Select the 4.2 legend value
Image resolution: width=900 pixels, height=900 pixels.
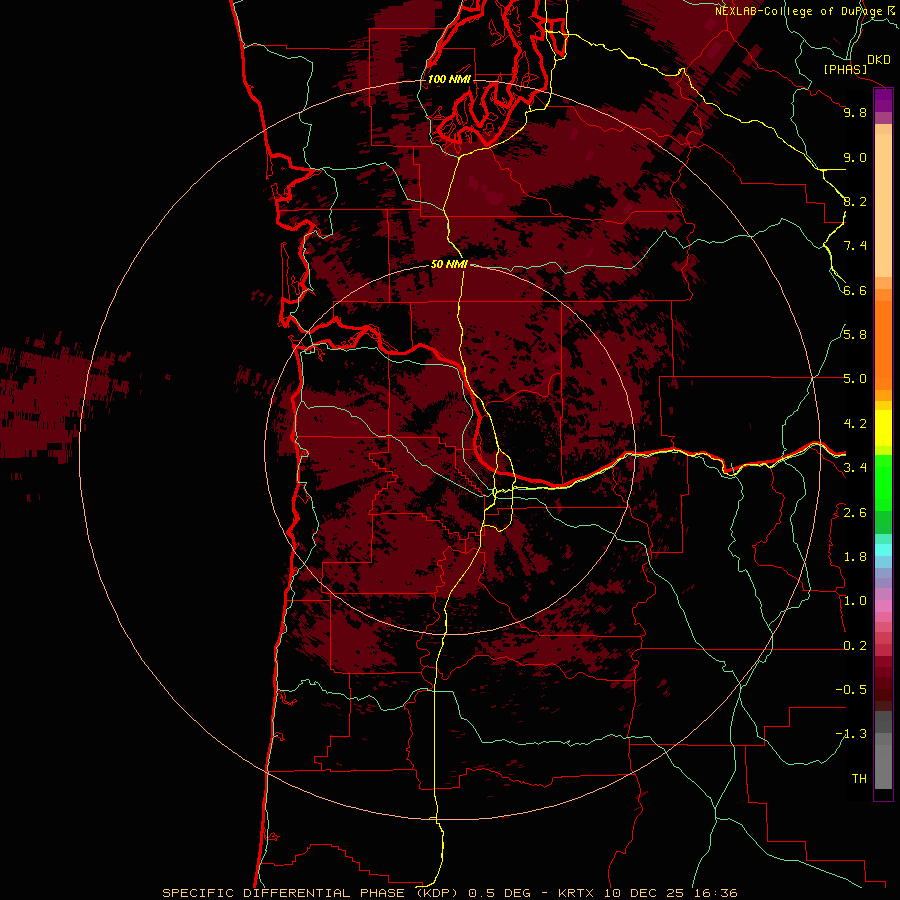click(x=855, y=424)
